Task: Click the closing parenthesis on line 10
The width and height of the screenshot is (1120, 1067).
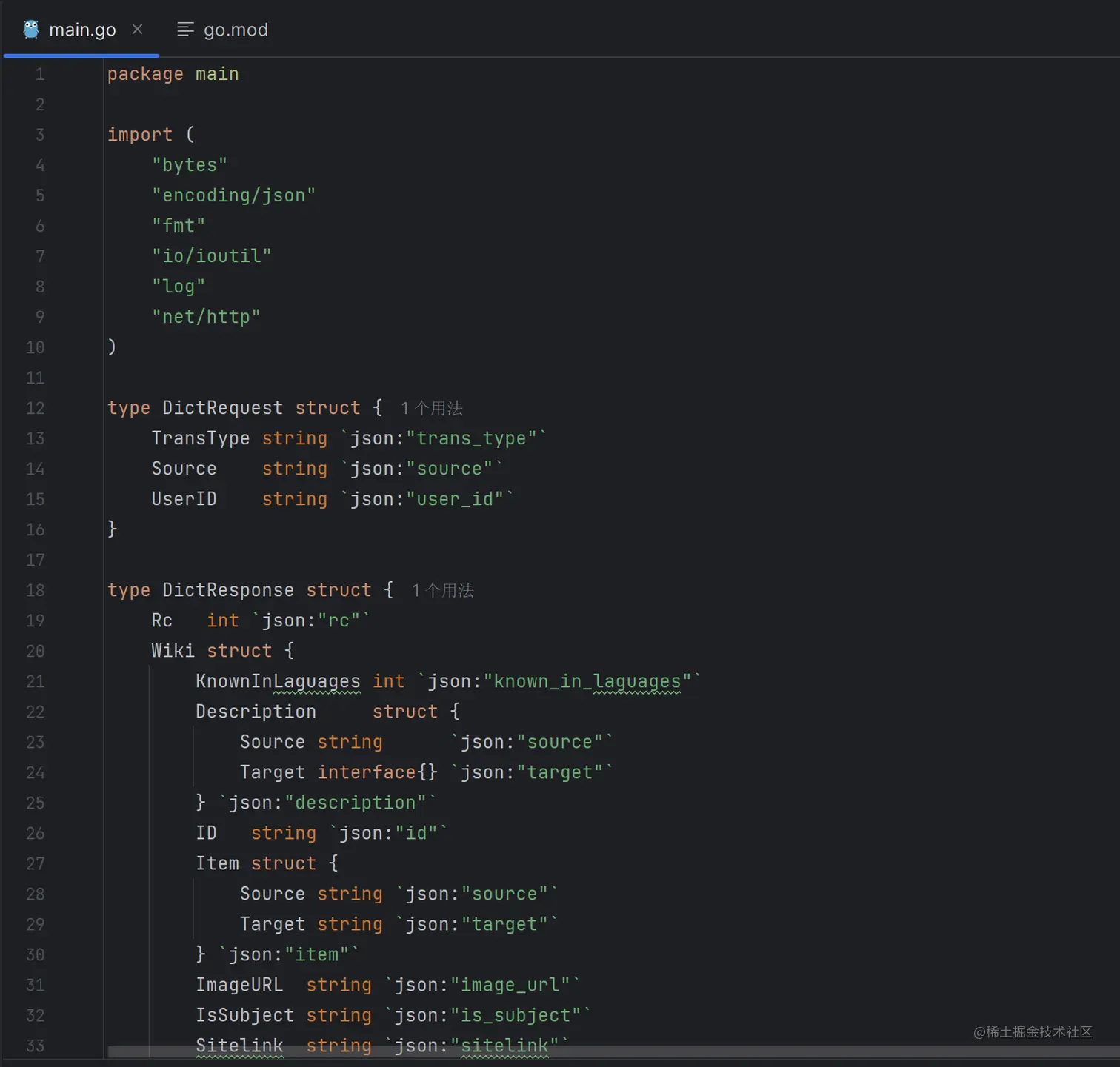Action: (113, 347)
